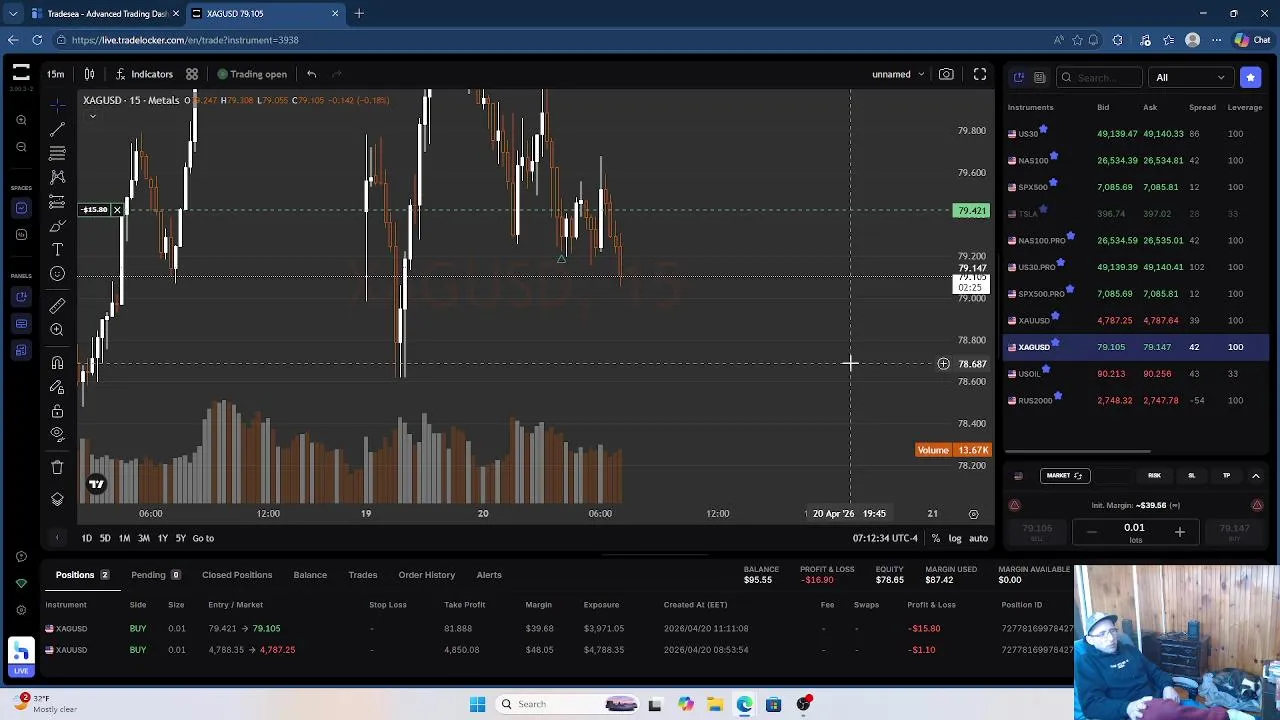Select the brush drawing tool
Screen dimensions: 1280x720
57,226
